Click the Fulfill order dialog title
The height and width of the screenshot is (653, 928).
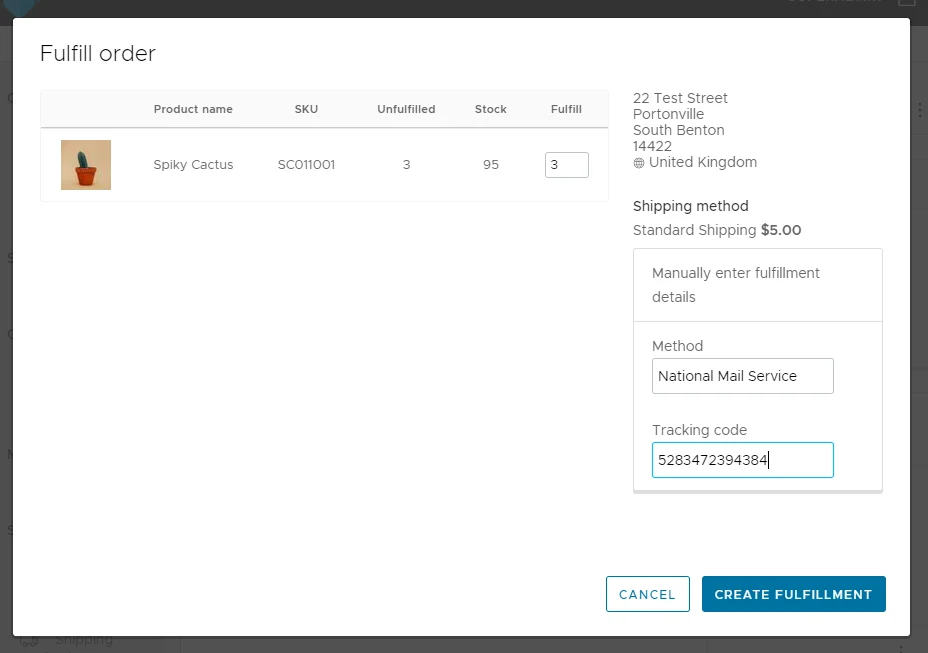pyautogui.click(x=98, y=53)
